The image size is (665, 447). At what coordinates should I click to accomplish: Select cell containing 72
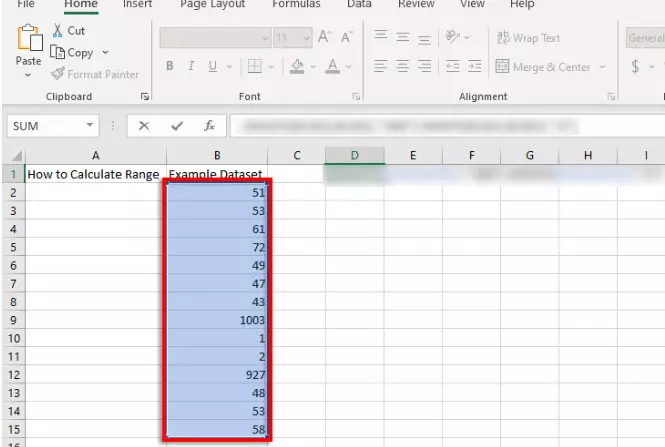click(217, 247)
